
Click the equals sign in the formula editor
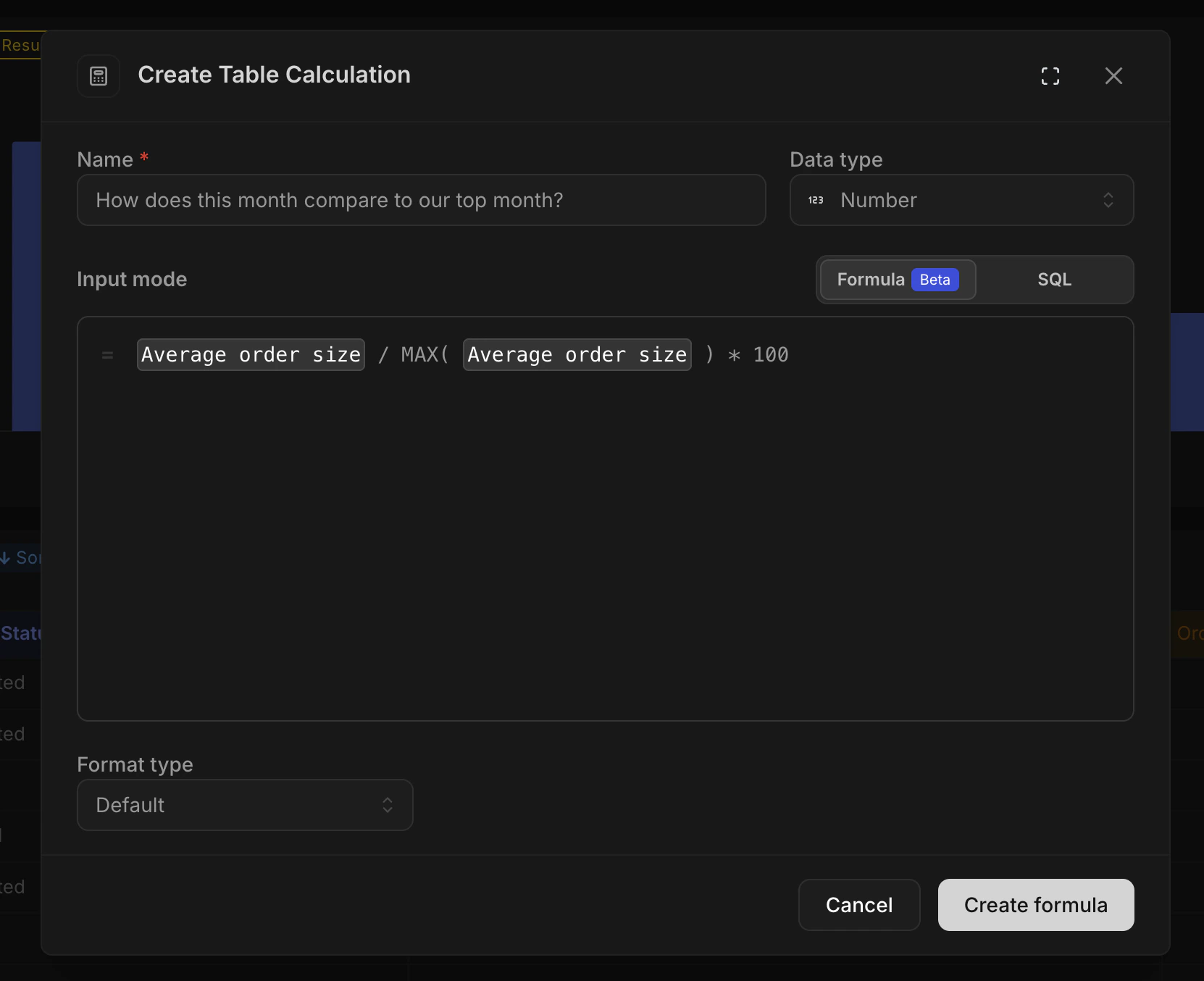107,354
